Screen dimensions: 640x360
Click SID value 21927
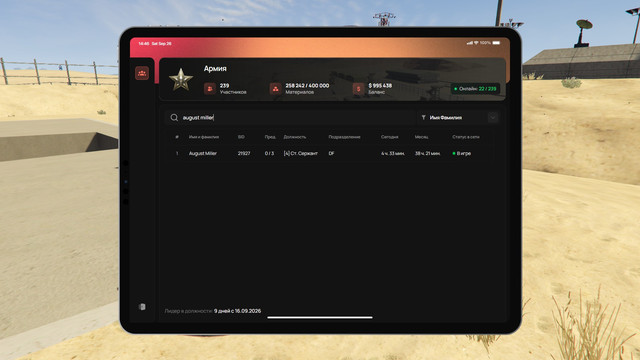pyautogui.click(x=244, y=153)
